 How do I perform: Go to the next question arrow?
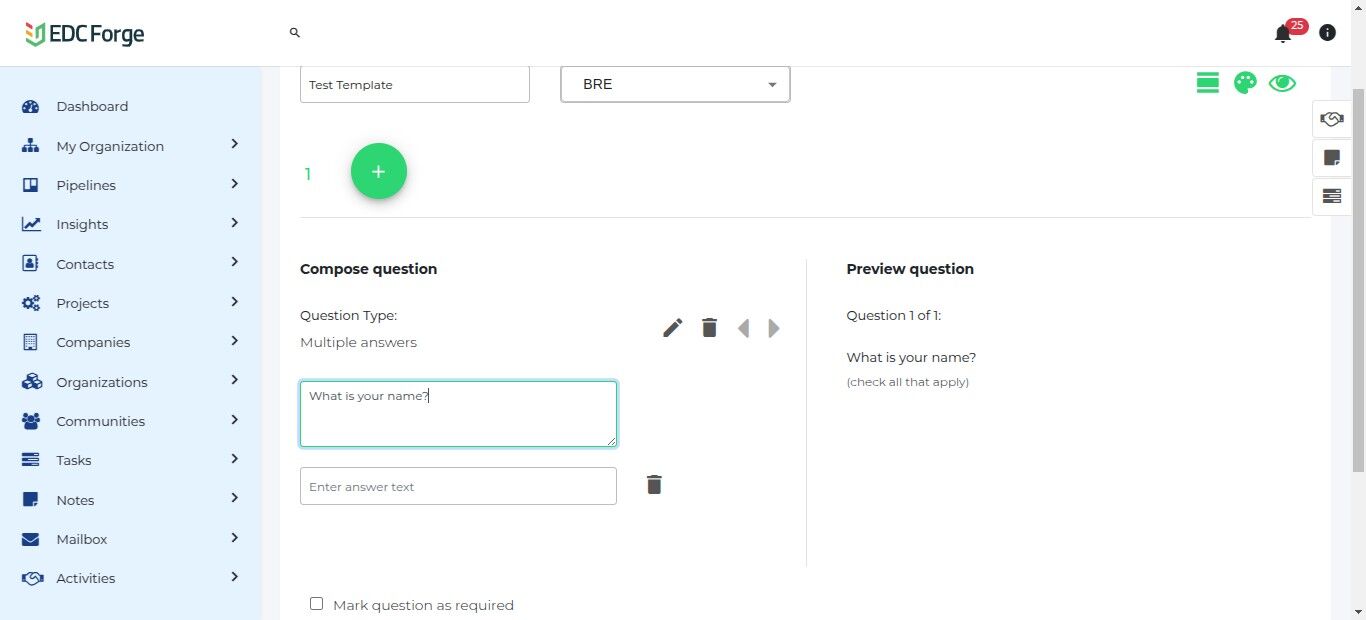pos(774,328)
